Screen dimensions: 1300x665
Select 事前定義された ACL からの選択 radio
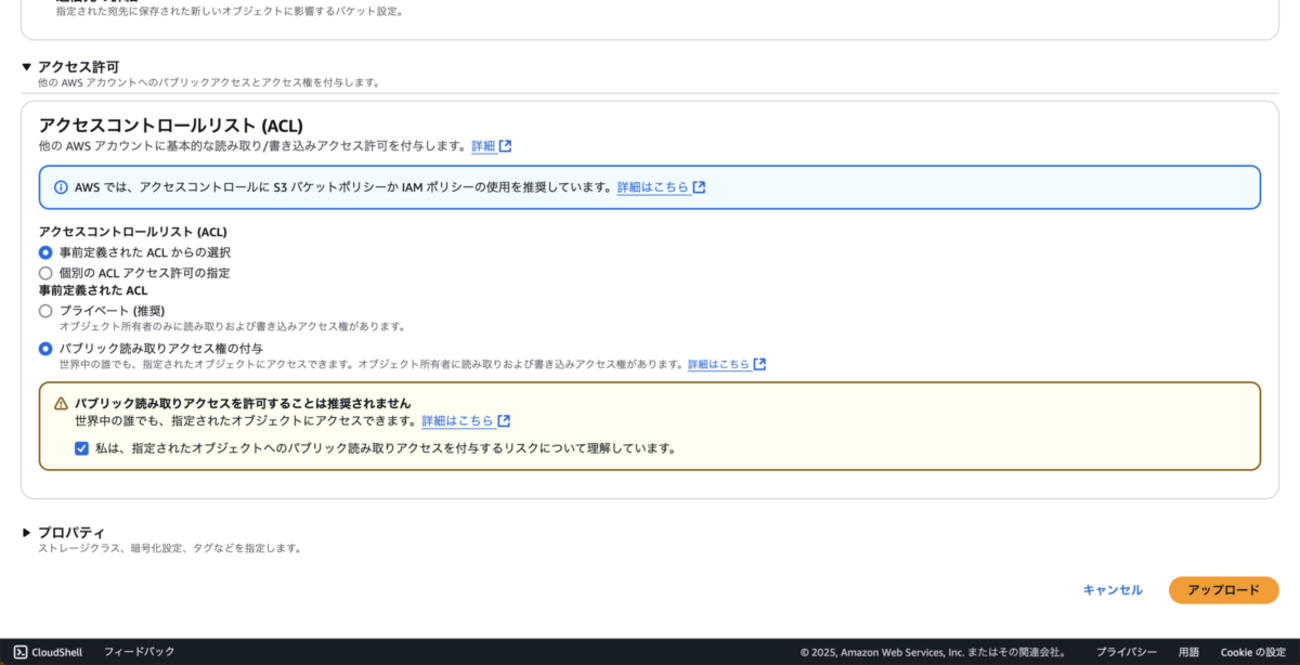[45, 252]
